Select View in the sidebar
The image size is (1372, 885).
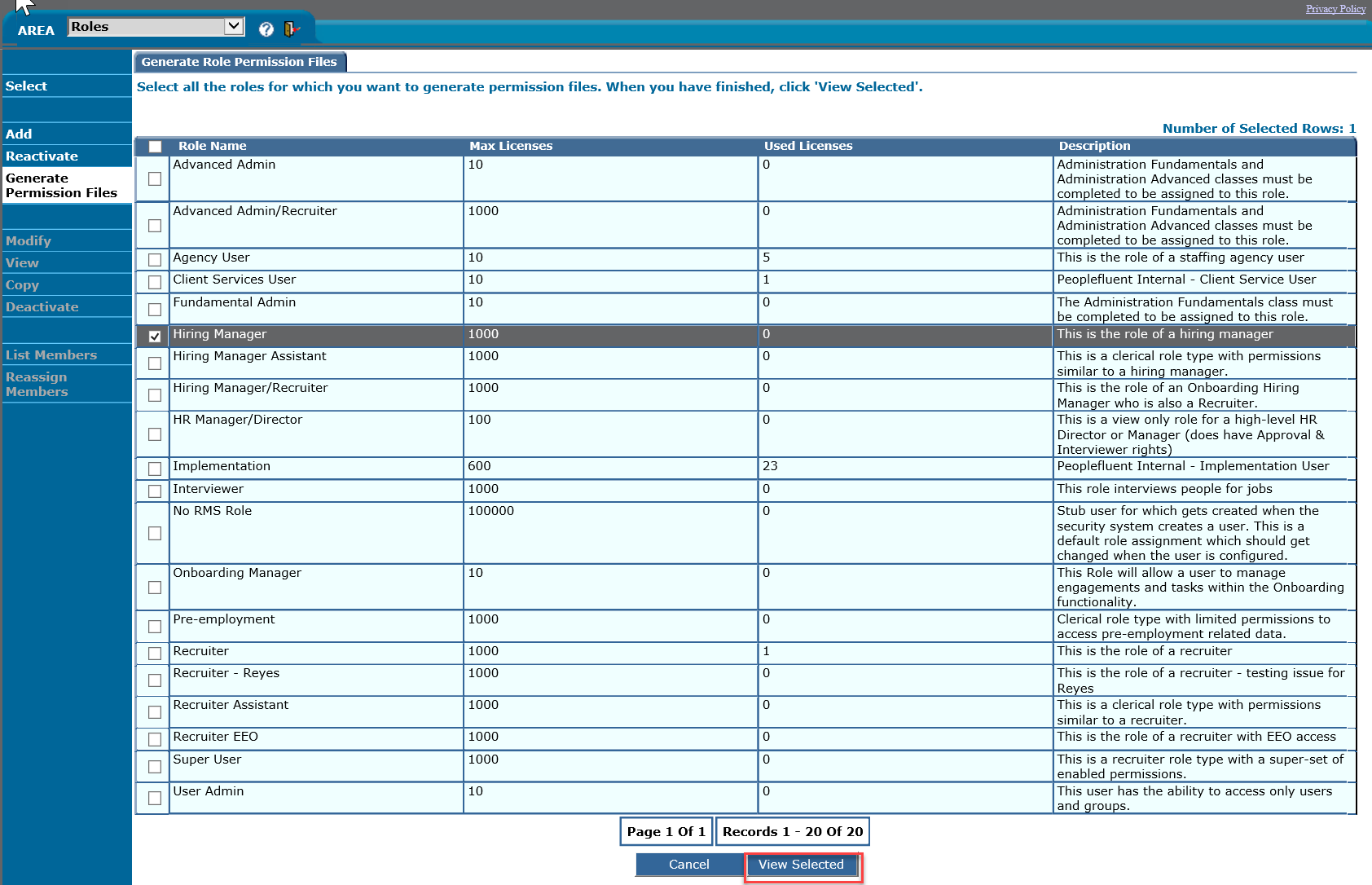pyautogui.click(x=67, y=262)
